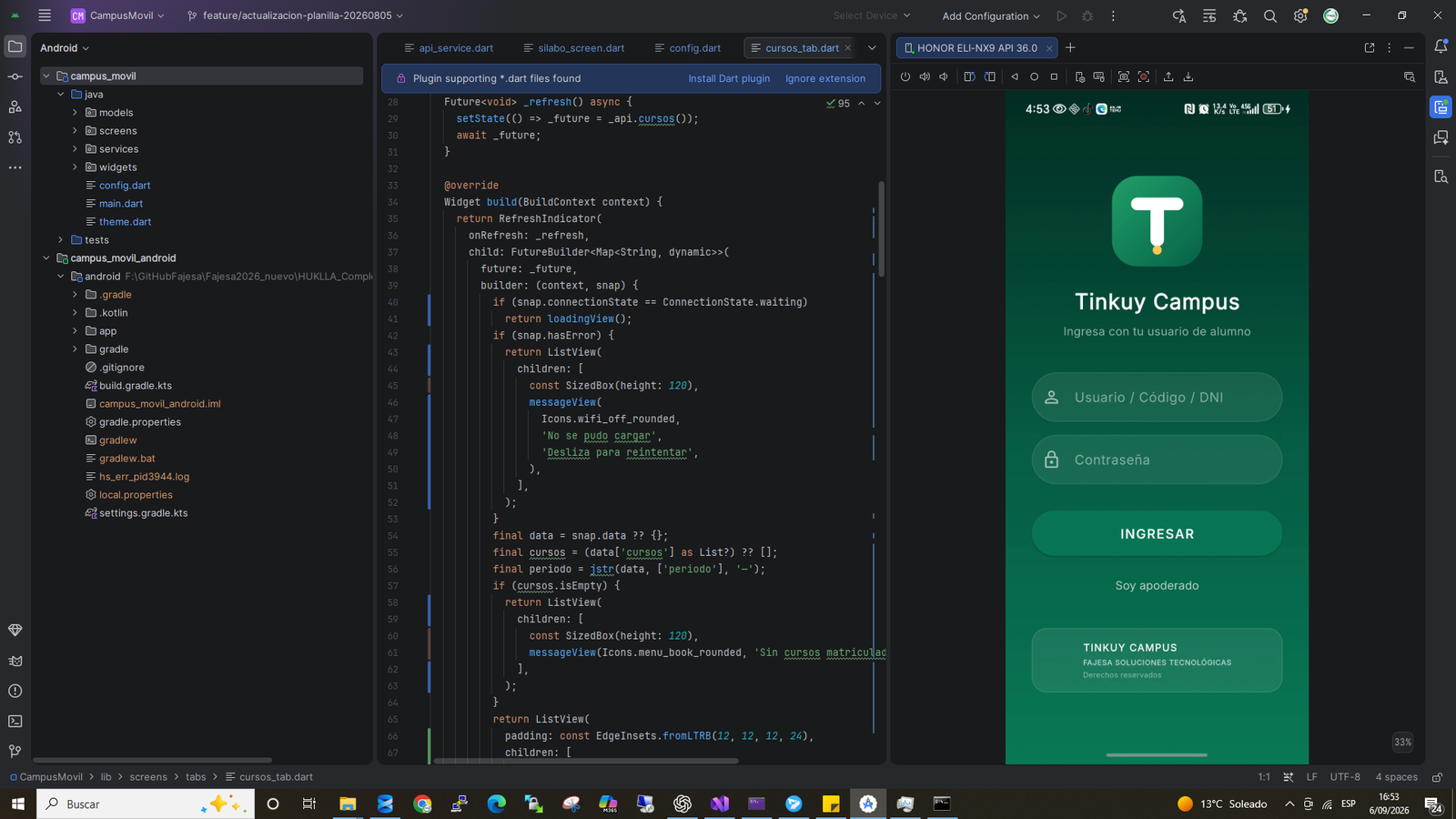The image size is (1456, 819).
Task: Show the hidden editor tabs list
Action: point(872,48)
